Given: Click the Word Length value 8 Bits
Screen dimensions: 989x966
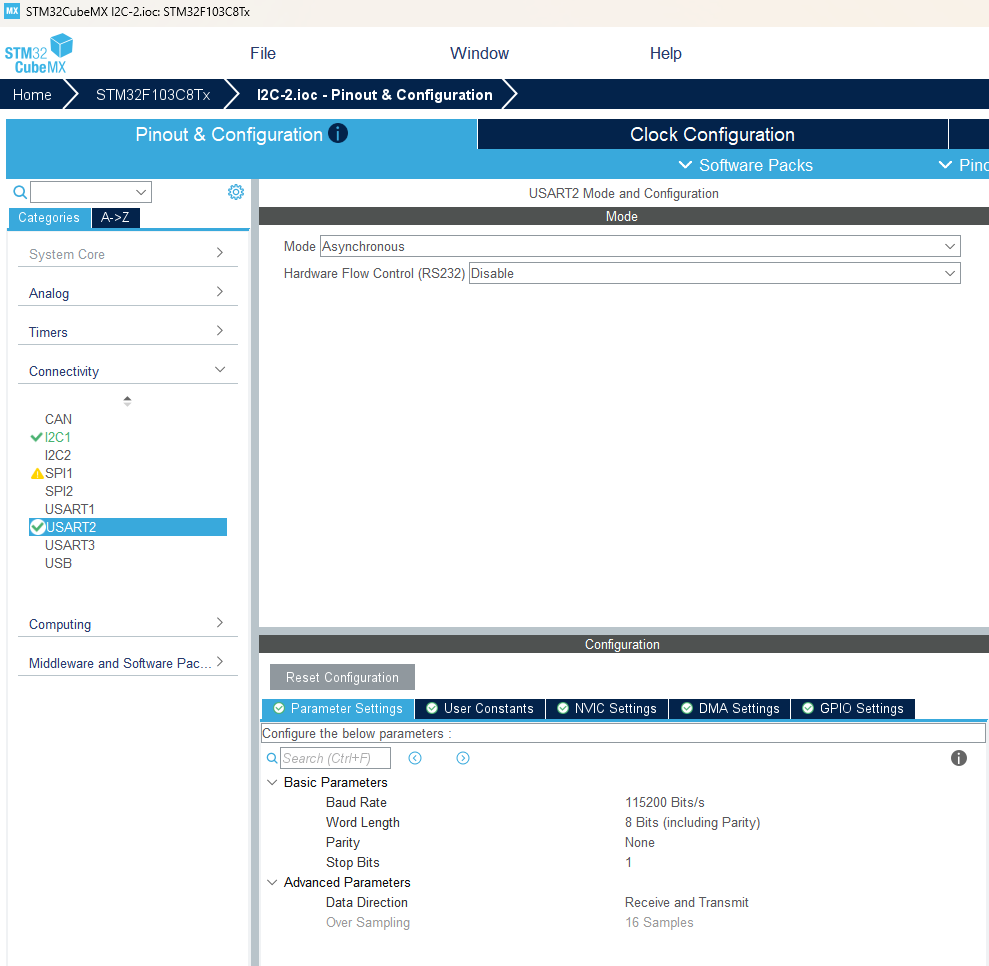Looking at the screenshot, I should point(693,822).
